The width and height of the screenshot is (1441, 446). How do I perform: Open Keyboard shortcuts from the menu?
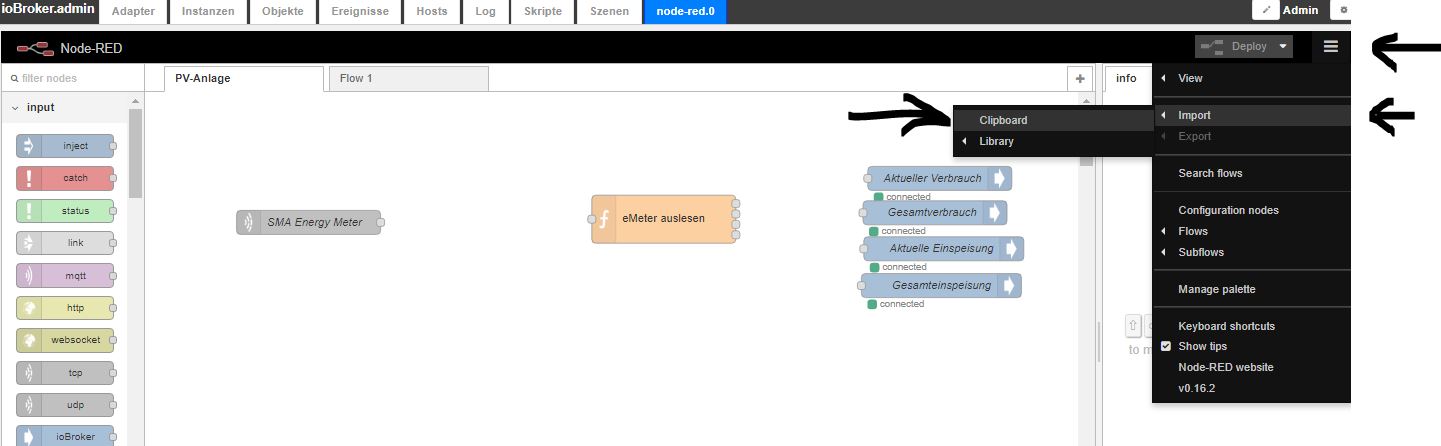coord(1251,326)
